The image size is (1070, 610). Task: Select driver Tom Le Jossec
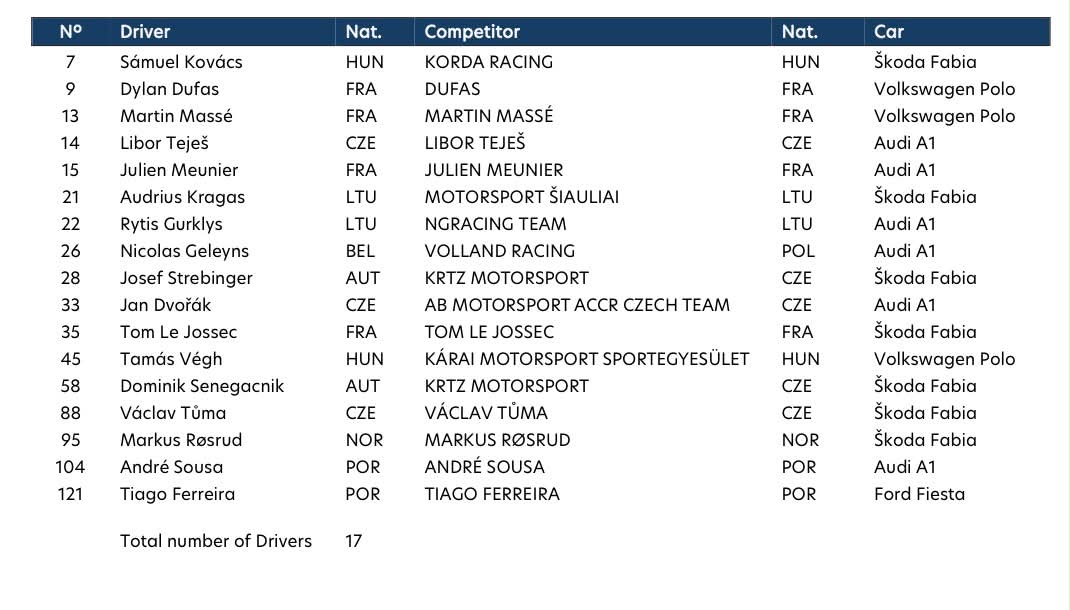(178, 332)
